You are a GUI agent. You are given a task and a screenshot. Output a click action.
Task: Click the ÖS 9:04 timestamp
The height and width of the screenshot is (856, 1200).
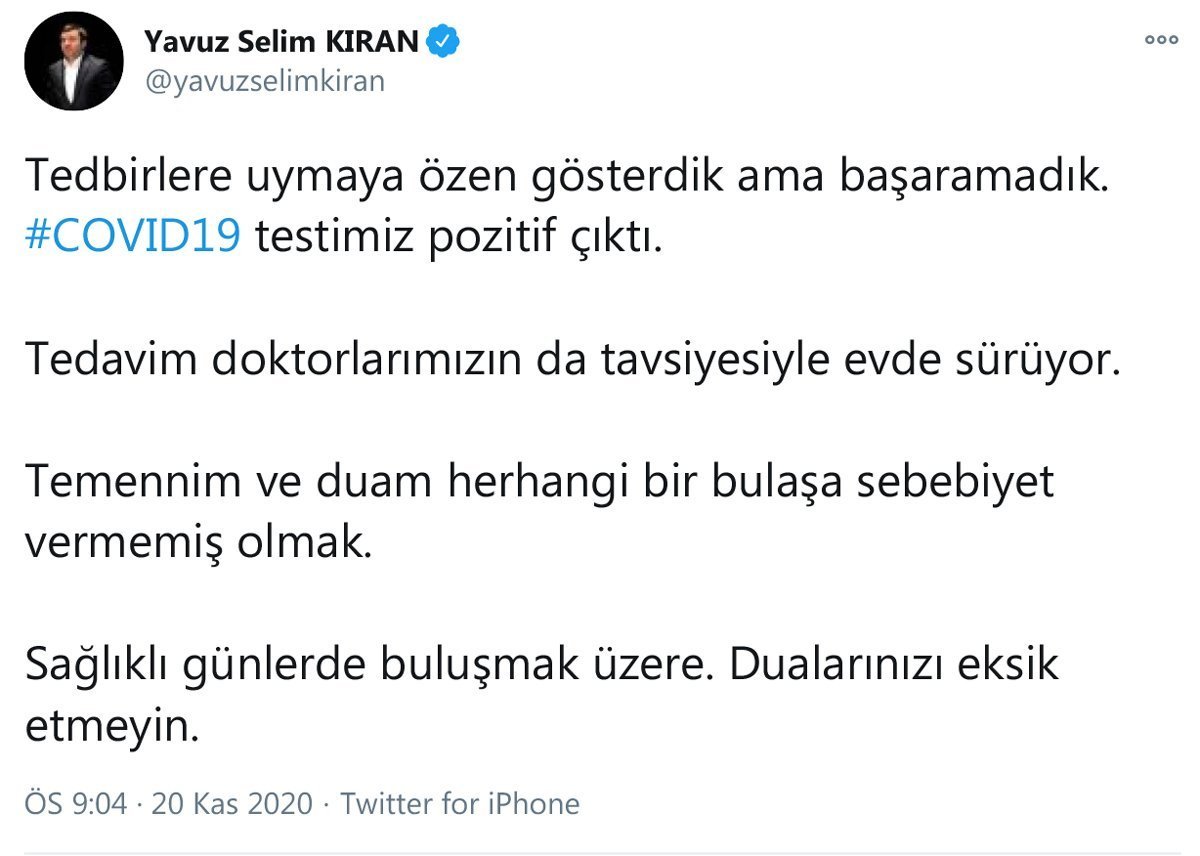[76, 803]
